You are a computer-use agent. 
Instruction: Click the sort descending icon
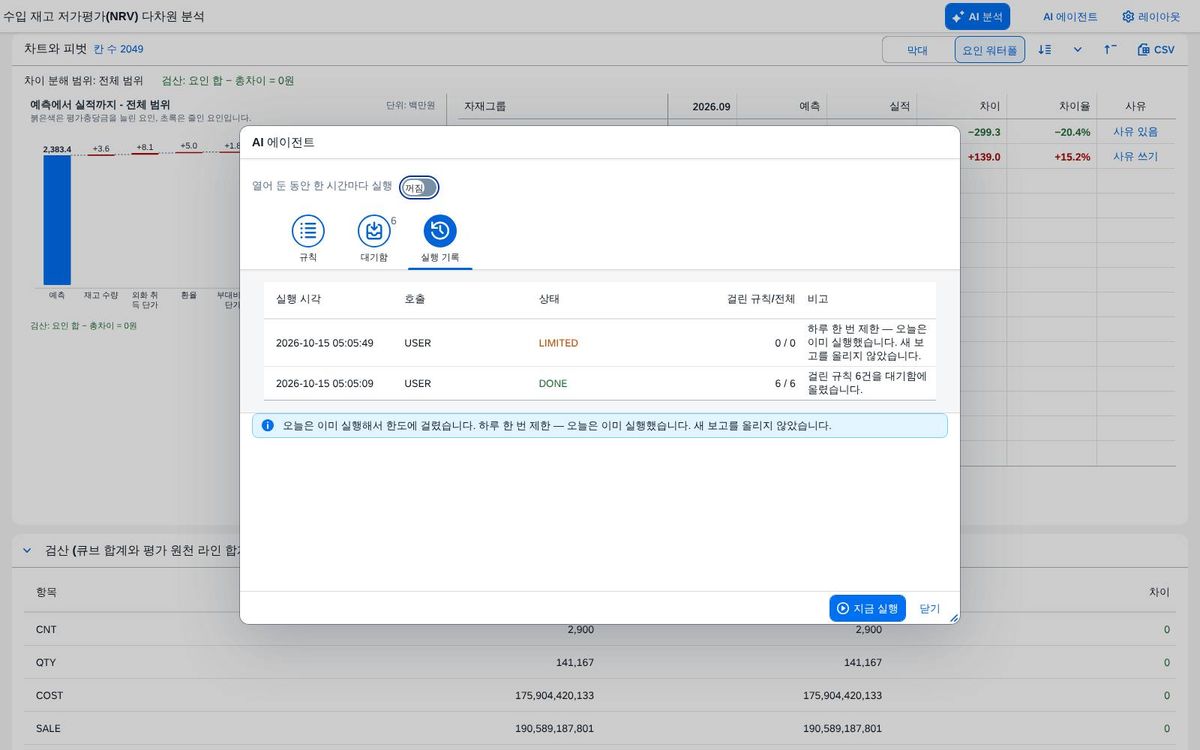[x=1044, y=49]
